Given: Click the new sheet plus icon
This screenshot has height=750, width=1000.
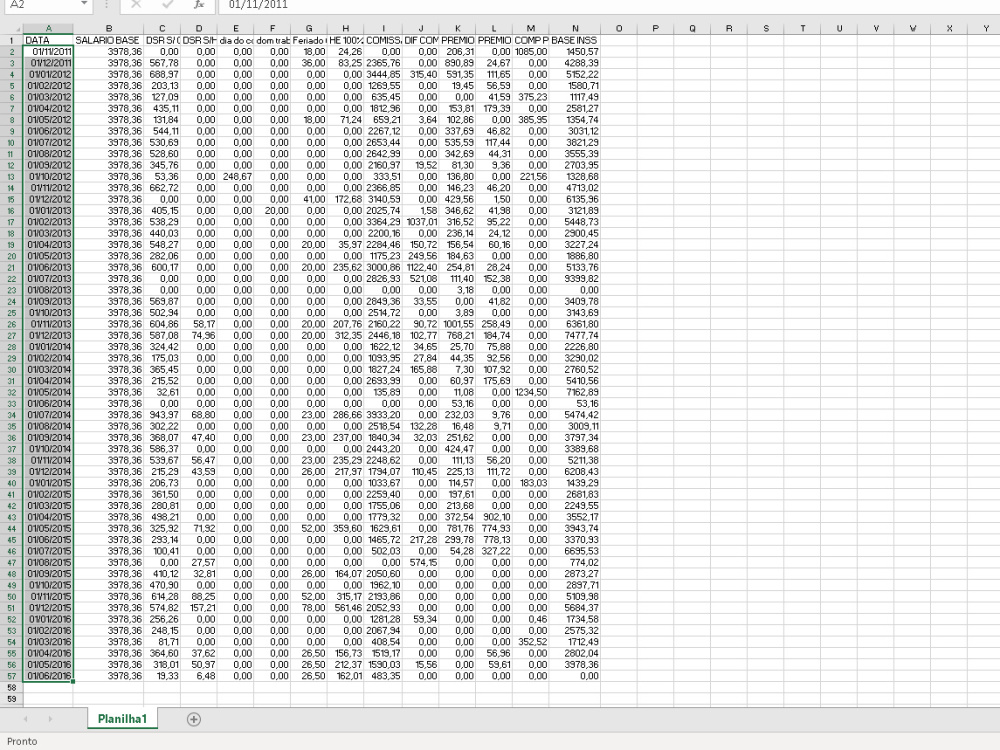Looking at the screenshot, I should click(194, 719).
